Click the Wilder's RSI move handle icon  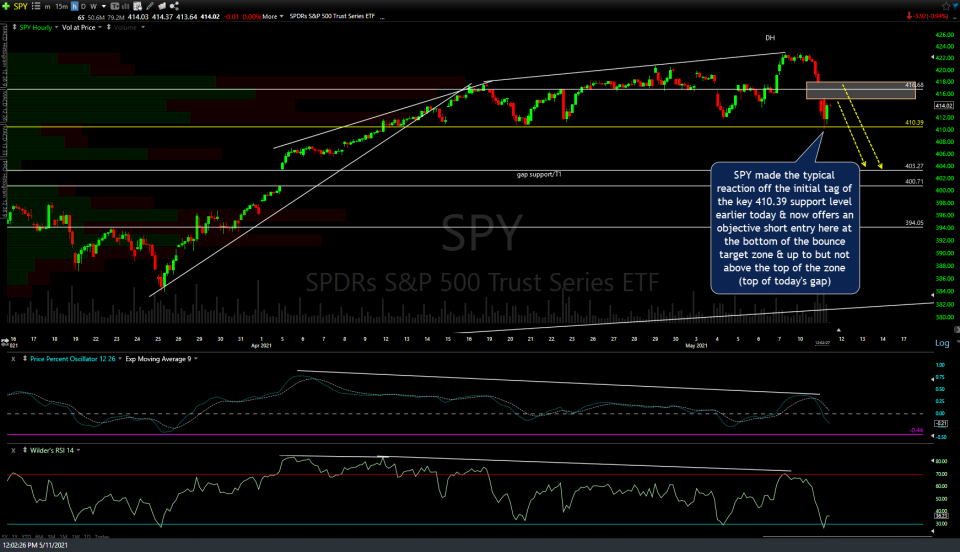tap(24, 450)
